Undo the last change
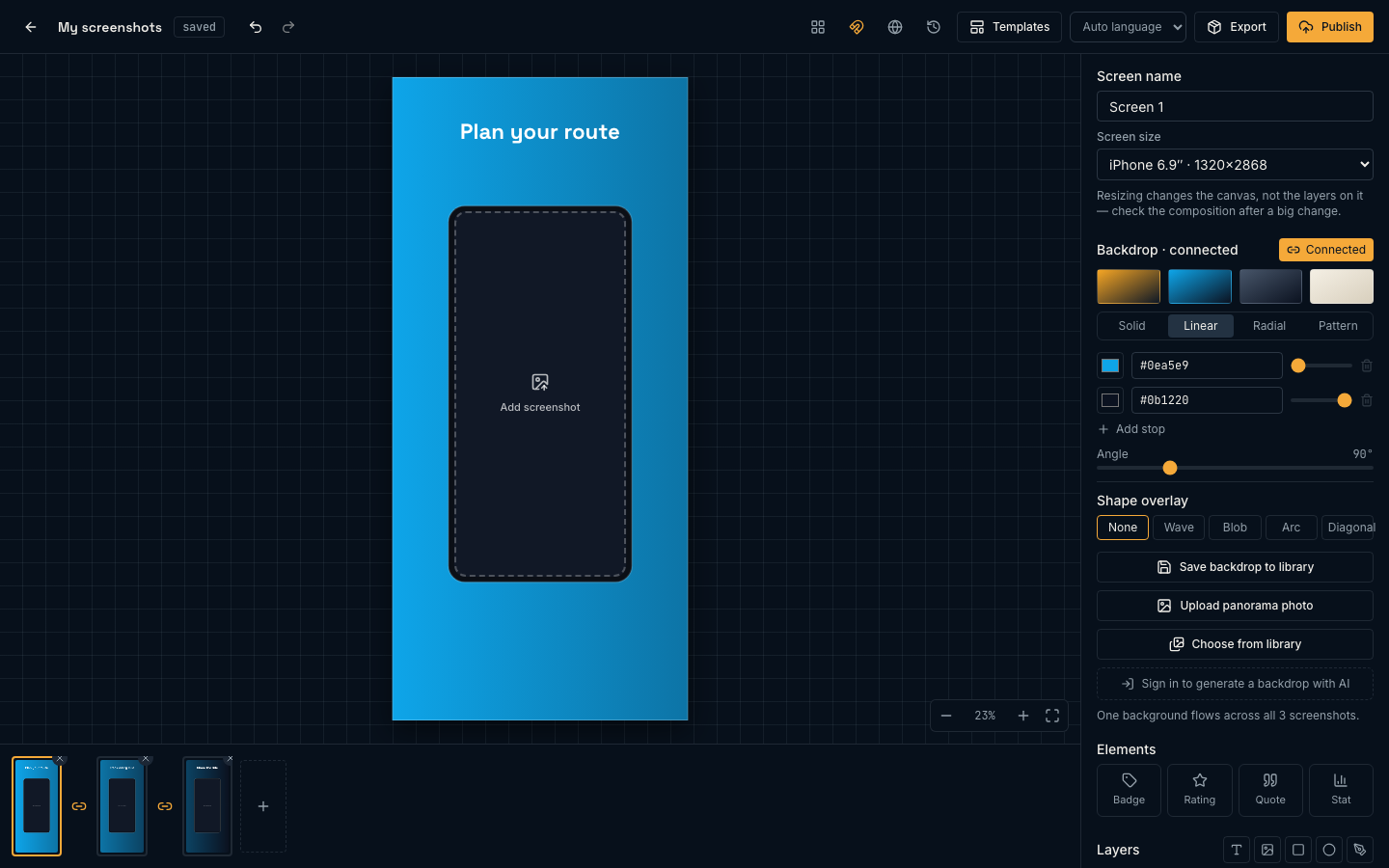 [x=256, y=27]
